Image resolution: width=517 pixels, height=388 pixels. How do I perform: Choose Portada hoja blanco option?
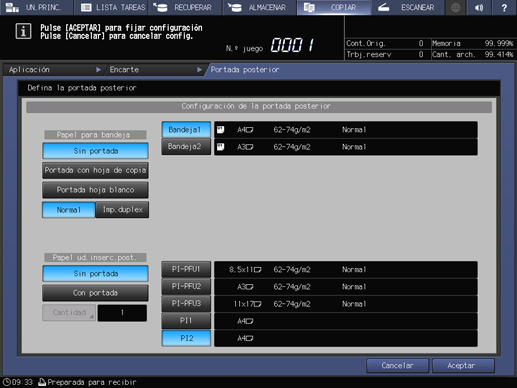(x=95, y=190)
